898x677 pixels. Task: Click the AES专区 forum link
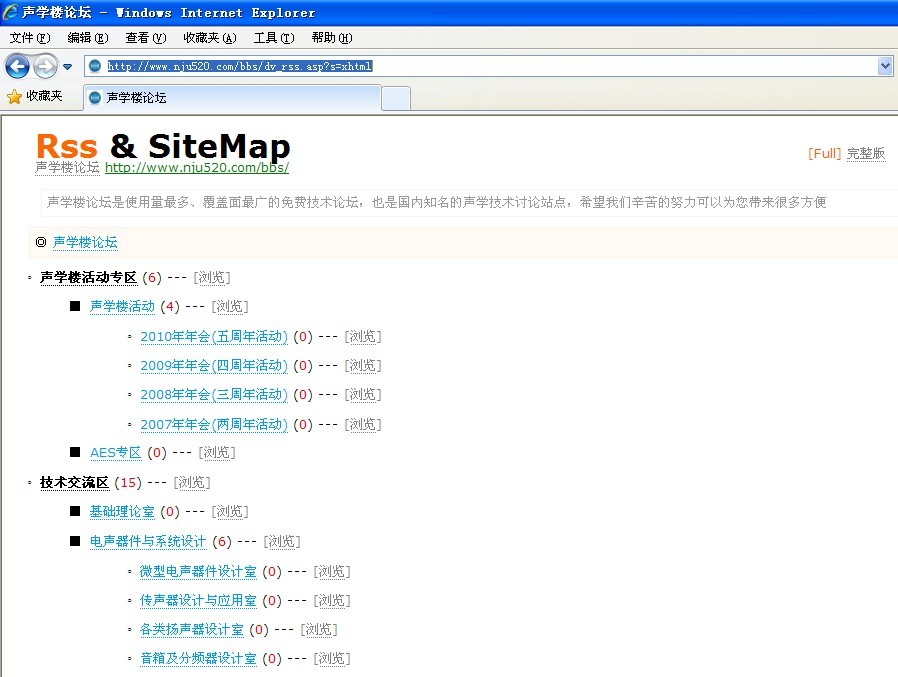pos(115,453)
